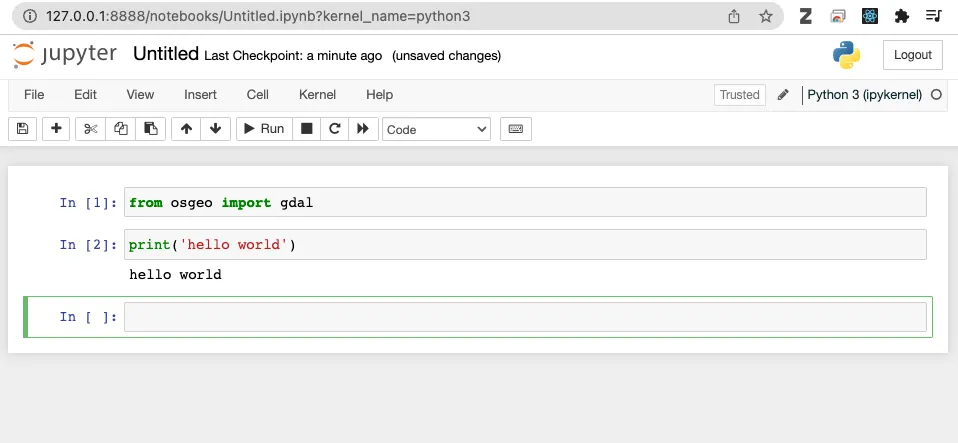958x443 pixels.
Task: Click the Z browser extension icon
Action: click(x=806, y=16)
